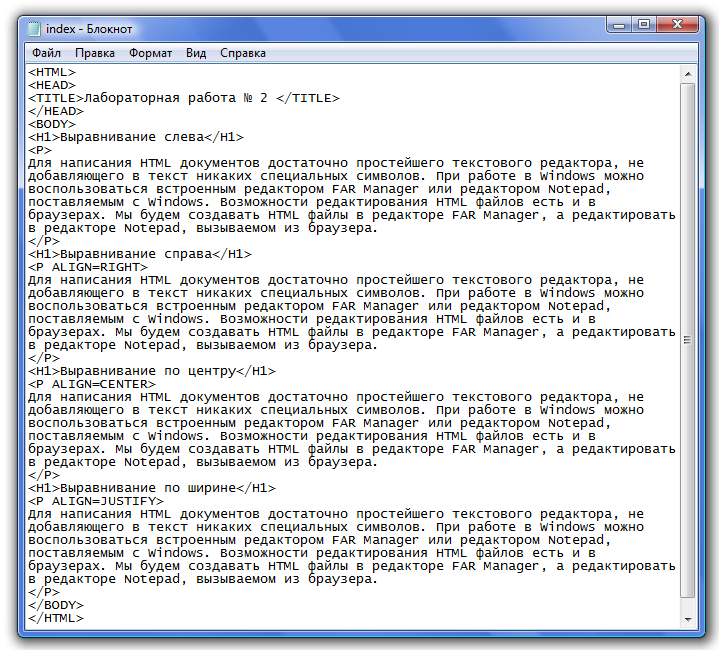719x650 pixels.
Task: Click the line '<P ALIGN=RIGHT>'
Action: 88,267
